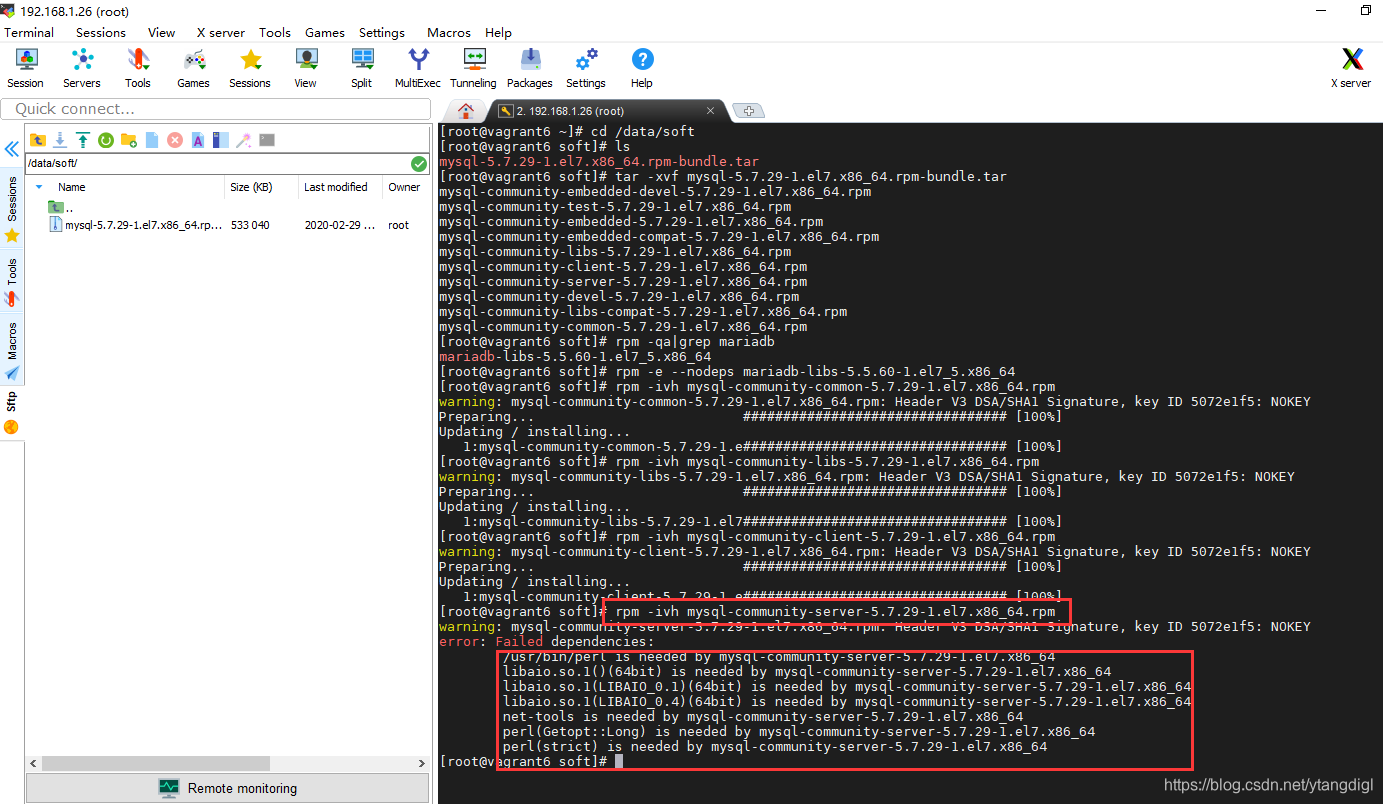Click the '533 040' size value
Viewport: 1383px width, 804px height.
click(250, 226)
